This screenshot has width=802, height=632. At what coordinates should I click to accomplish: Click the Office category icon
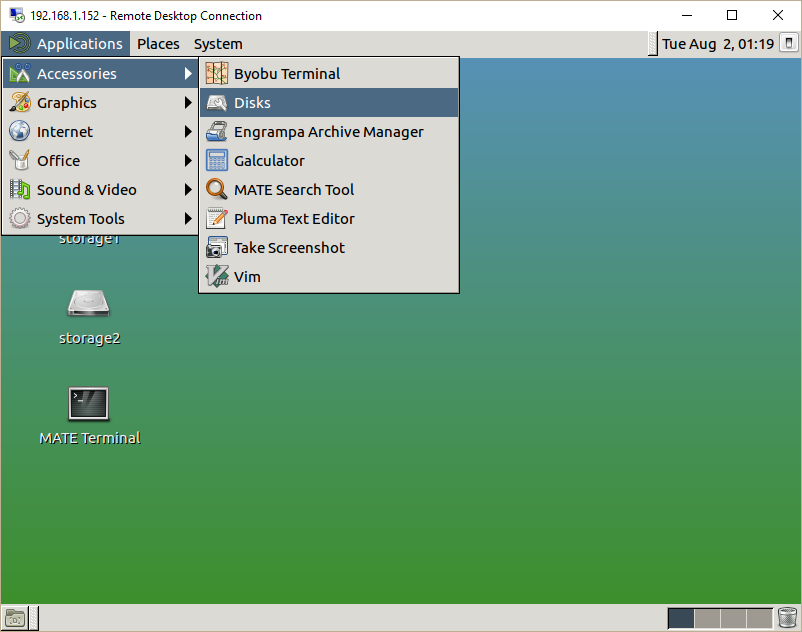(19, 161)
